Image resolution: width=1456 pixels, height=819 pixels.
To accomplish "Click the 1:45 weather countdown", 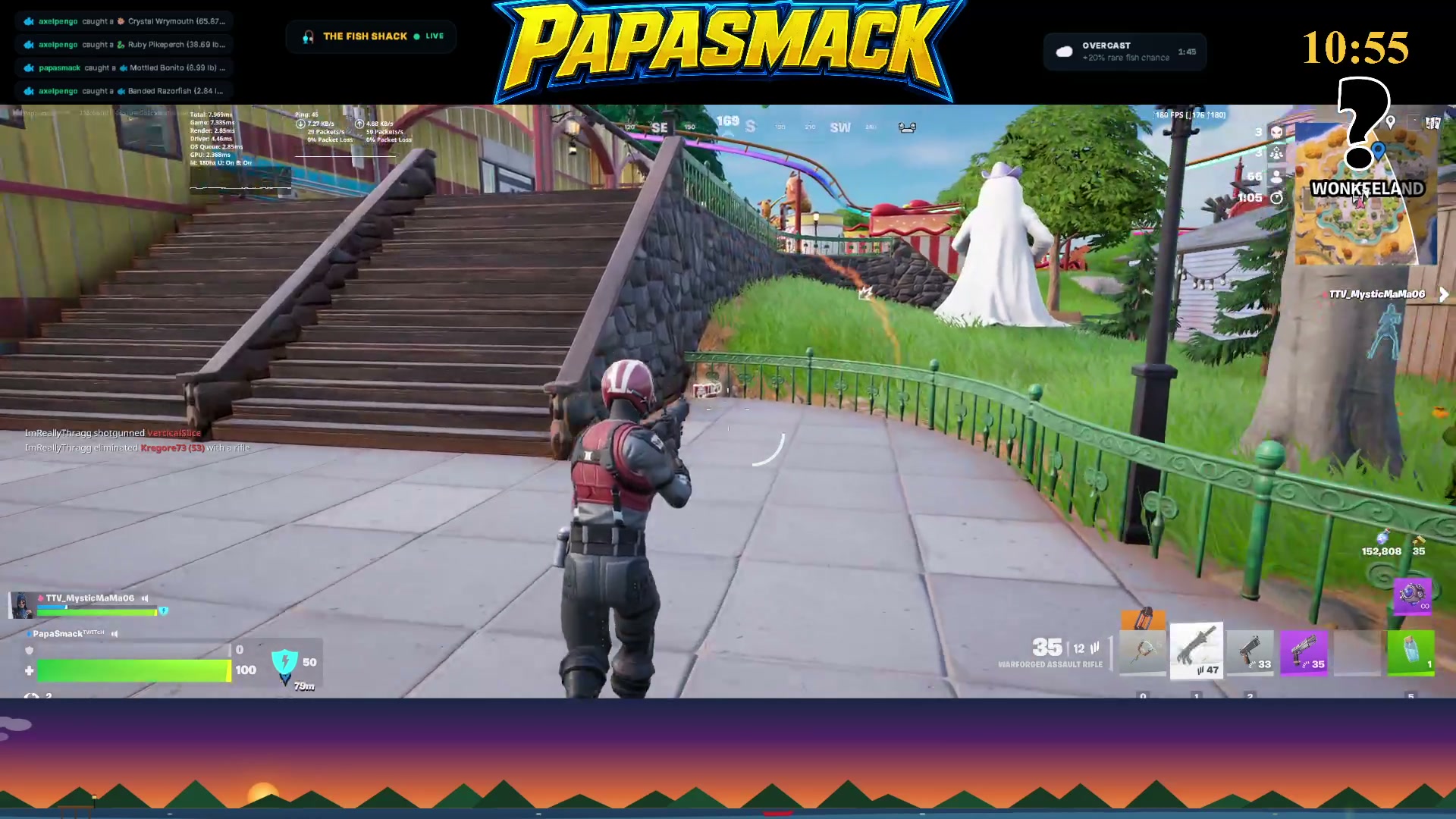I will click(x=1187, y=52).
